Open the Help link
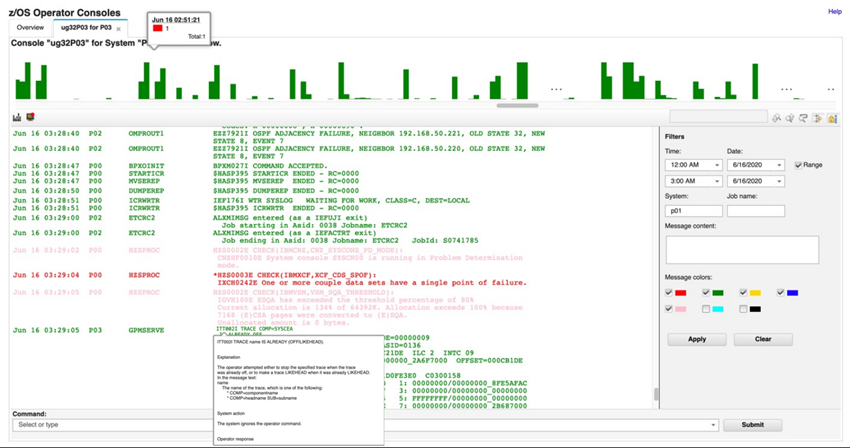This screenshot has width=850, height=448. pyautogui.click(x=834, y=11)
